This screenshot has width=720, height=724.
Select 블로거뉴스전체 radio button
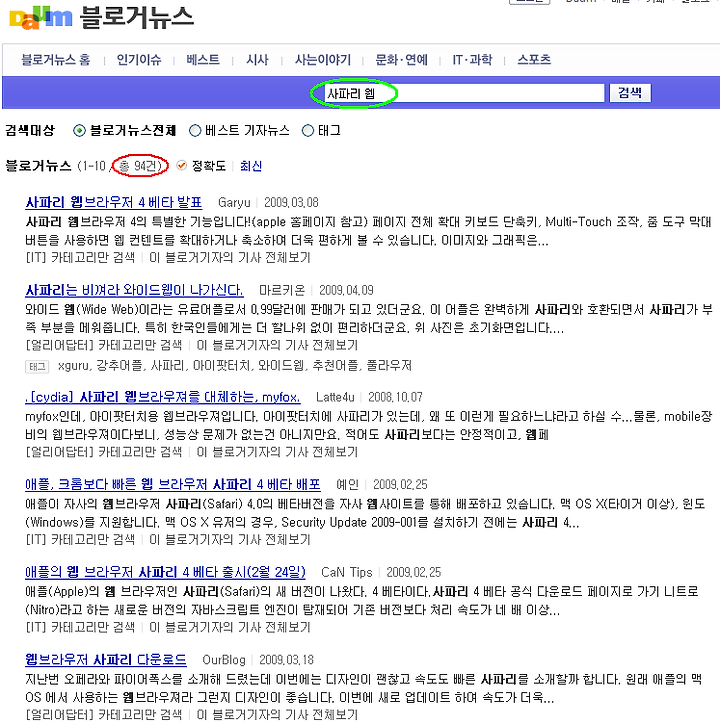(79, 131)
